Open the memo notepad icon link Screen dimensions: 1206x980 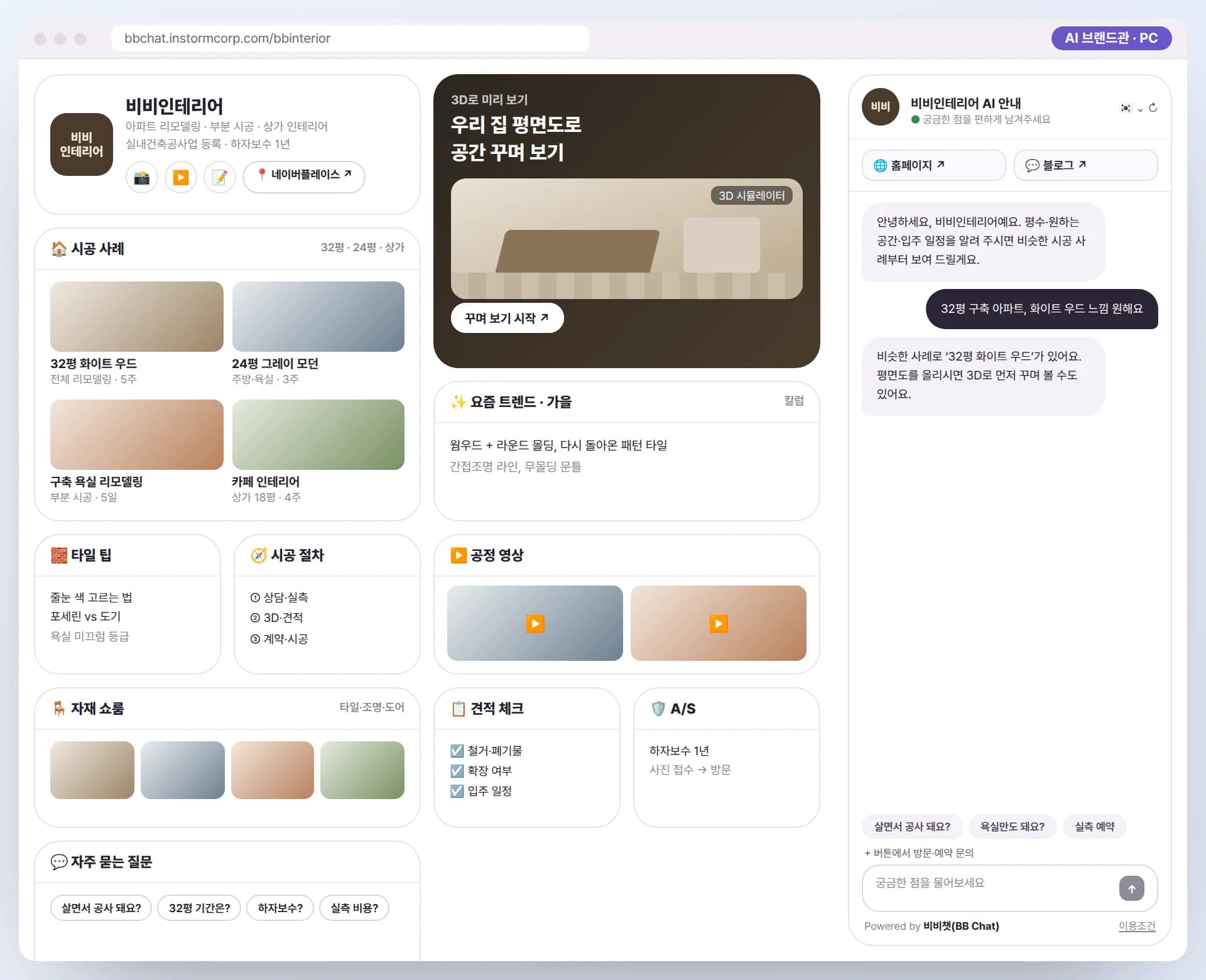(220, 177)
